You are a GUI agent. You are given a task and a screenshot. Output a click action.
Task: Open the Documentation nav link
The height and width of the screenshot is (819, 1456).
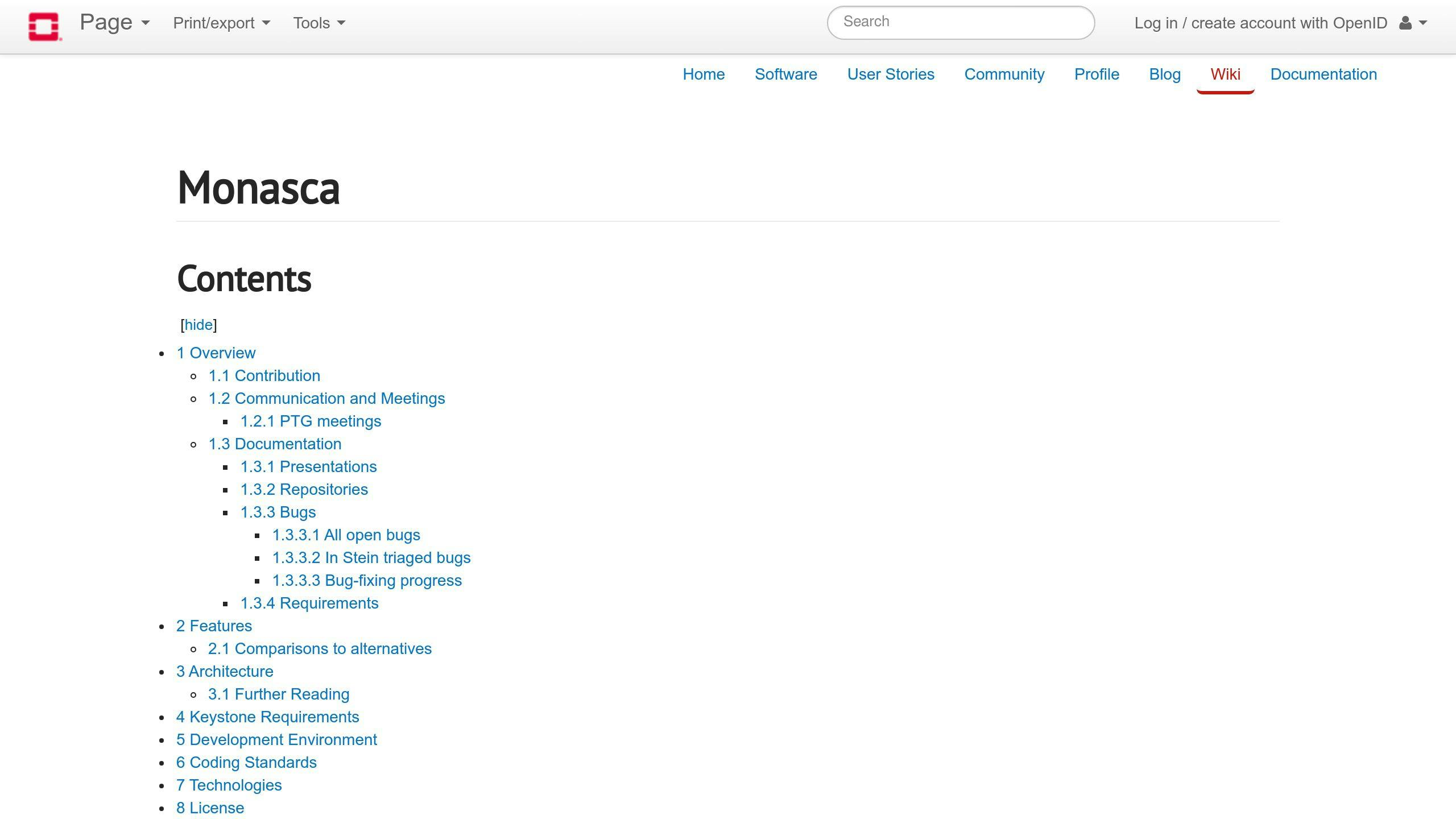1323,75
